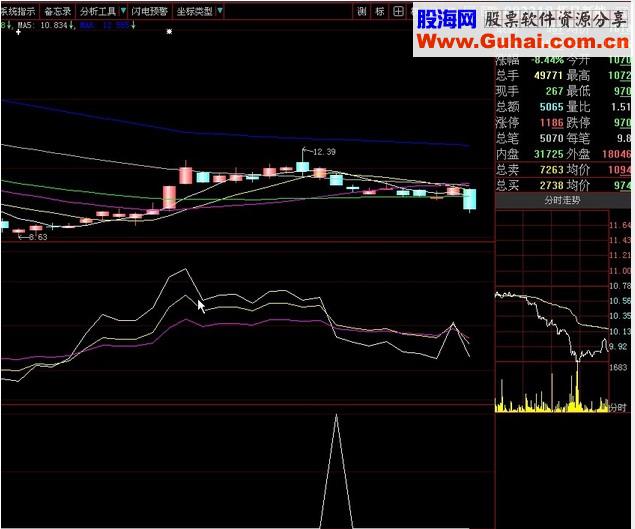
Task: Click the cyan candlestick under the 12.39 marker
Action: [303, 165]
